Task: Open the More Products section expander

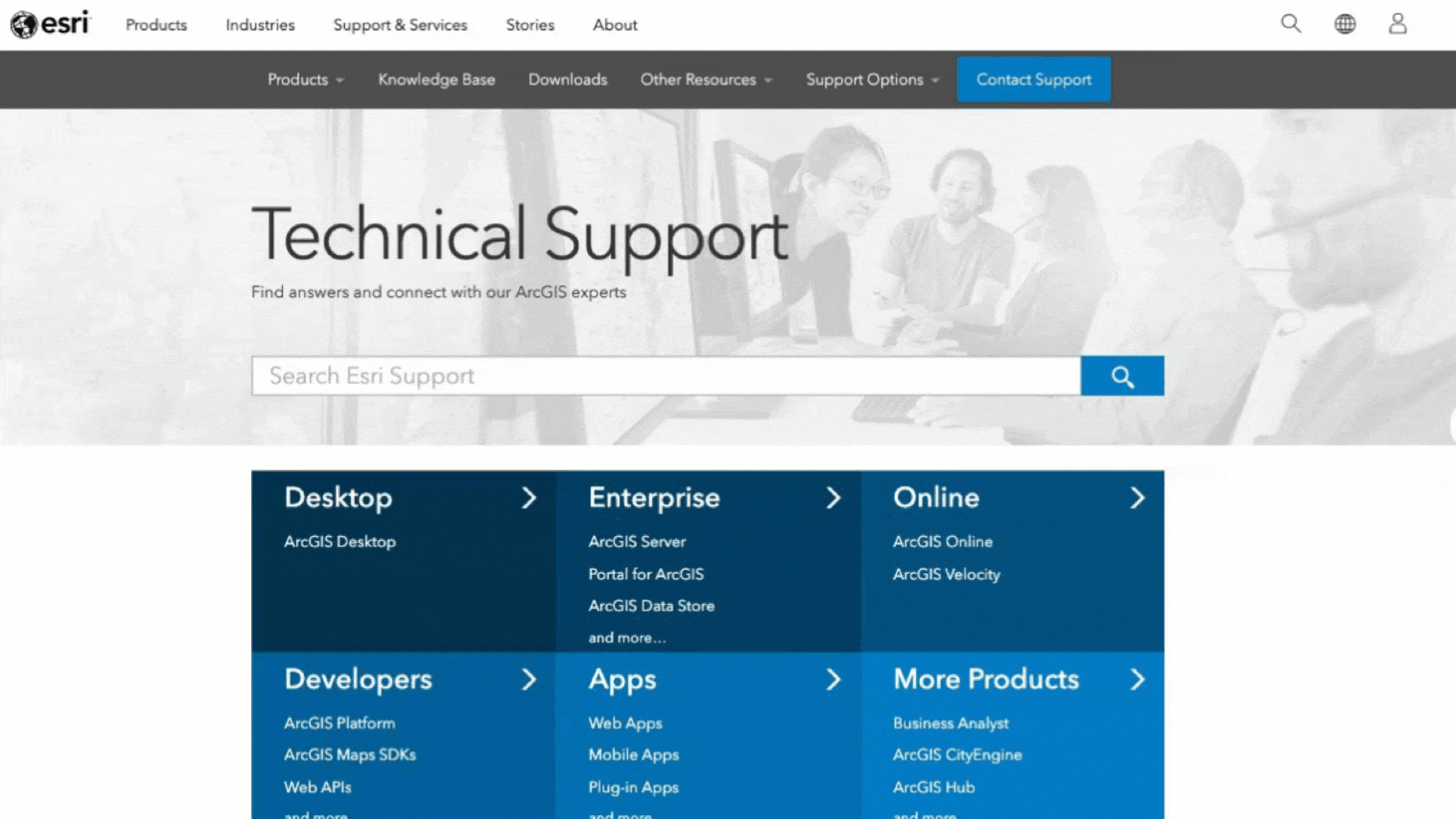Action: tap(1138, 679)
